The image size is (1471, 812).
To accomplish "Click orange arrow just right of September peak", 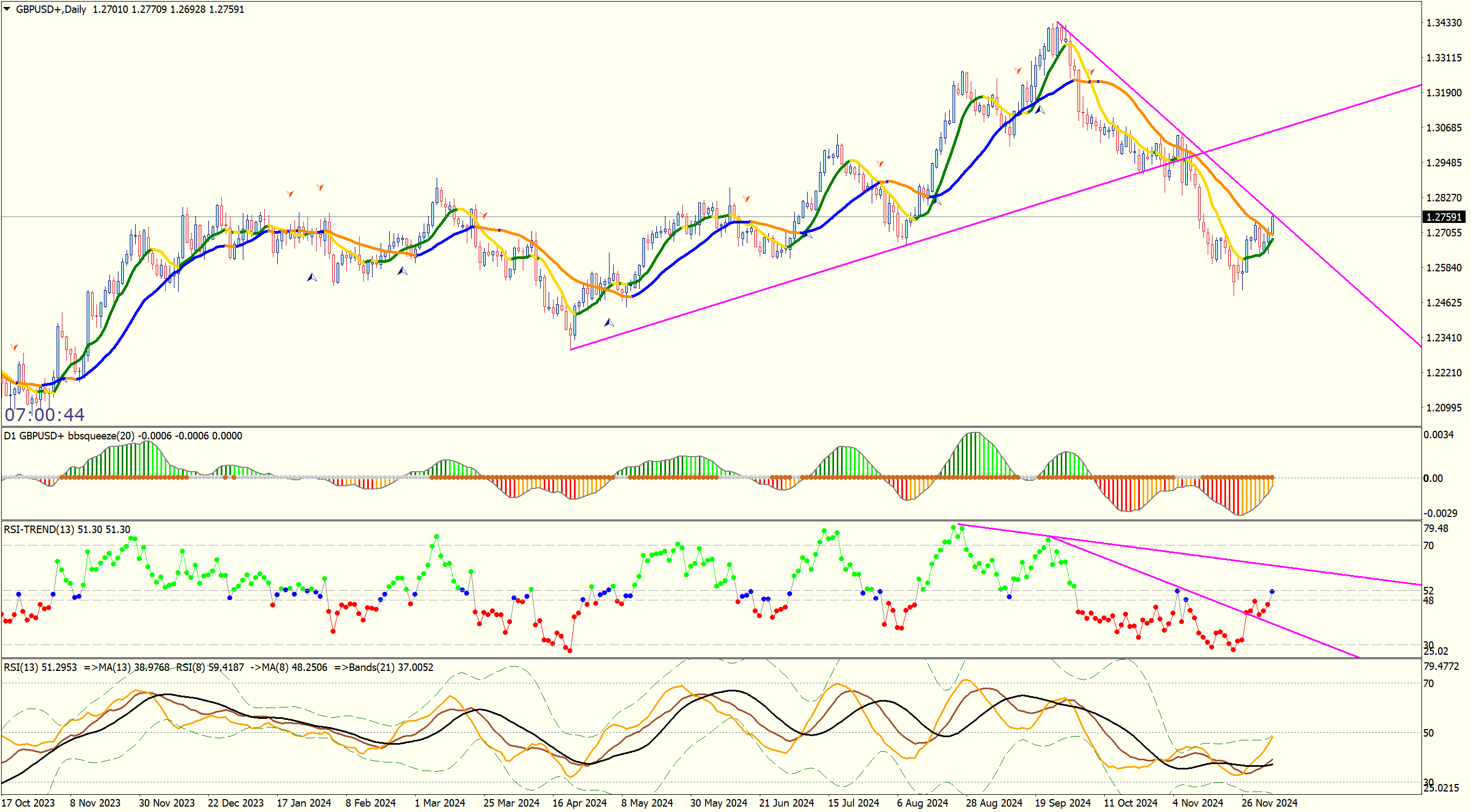I will pyautogui.click(x=1091, y=72).
